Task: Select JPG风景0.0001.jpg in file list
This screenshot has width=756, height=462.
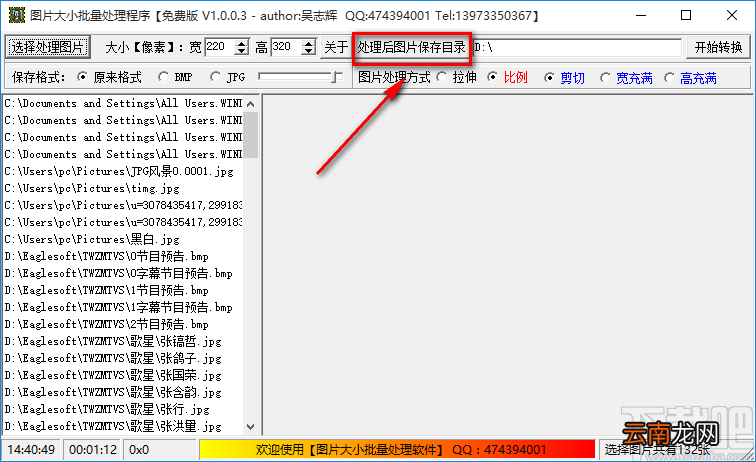Action: tap(123, 171)
